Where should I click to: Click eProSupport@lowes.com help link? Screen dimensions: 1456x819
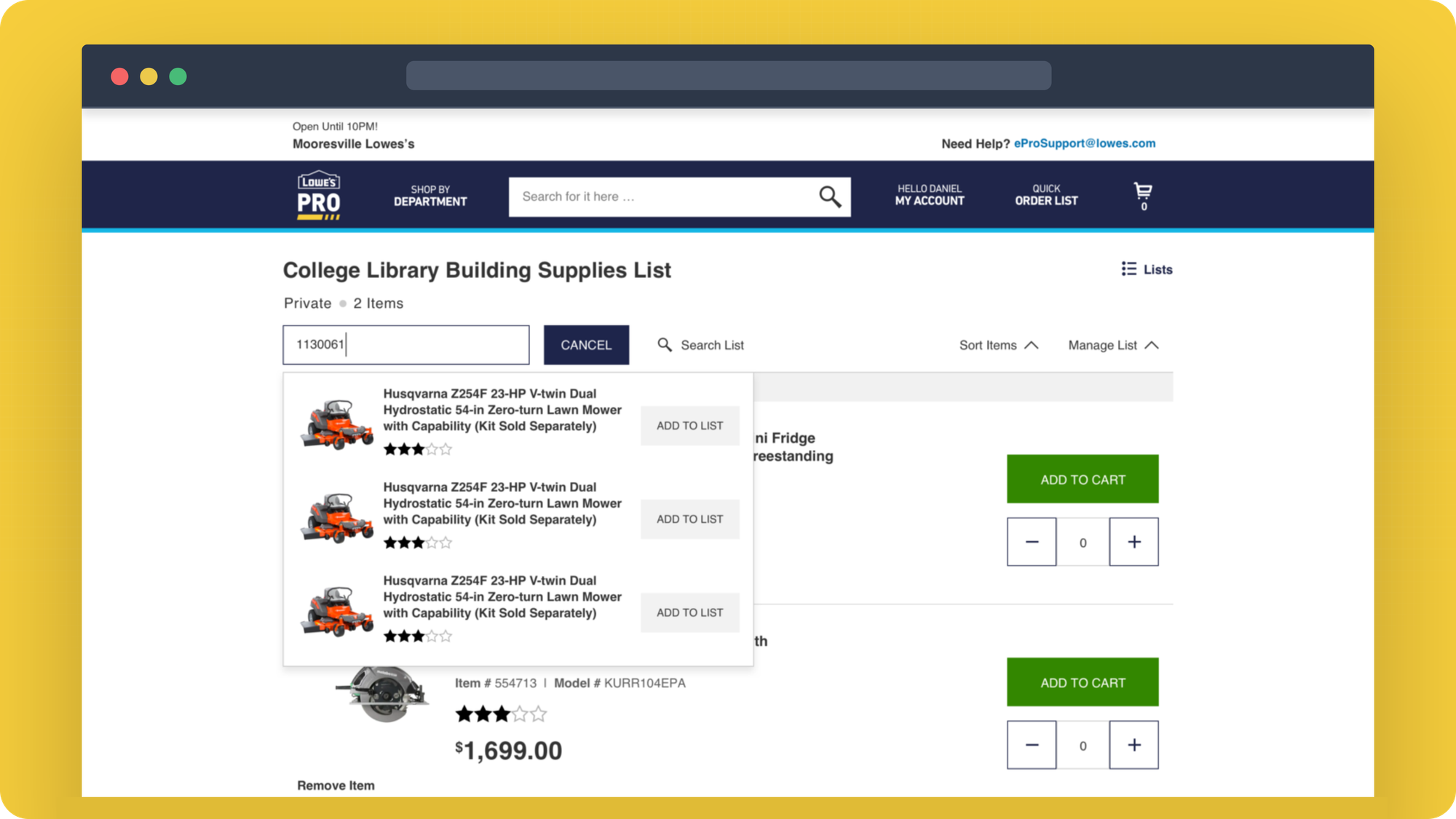[1084, 143]
